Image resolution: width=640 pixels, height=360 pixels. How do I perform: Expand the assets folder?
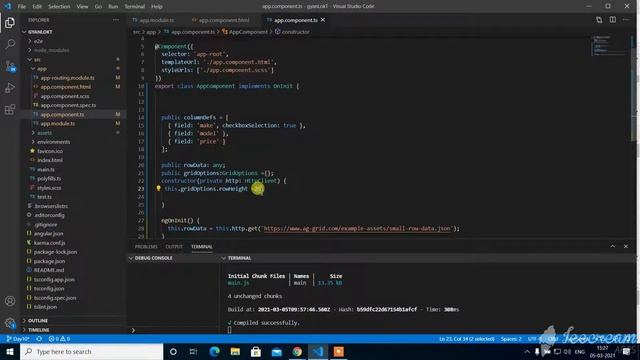coord(44,133)
